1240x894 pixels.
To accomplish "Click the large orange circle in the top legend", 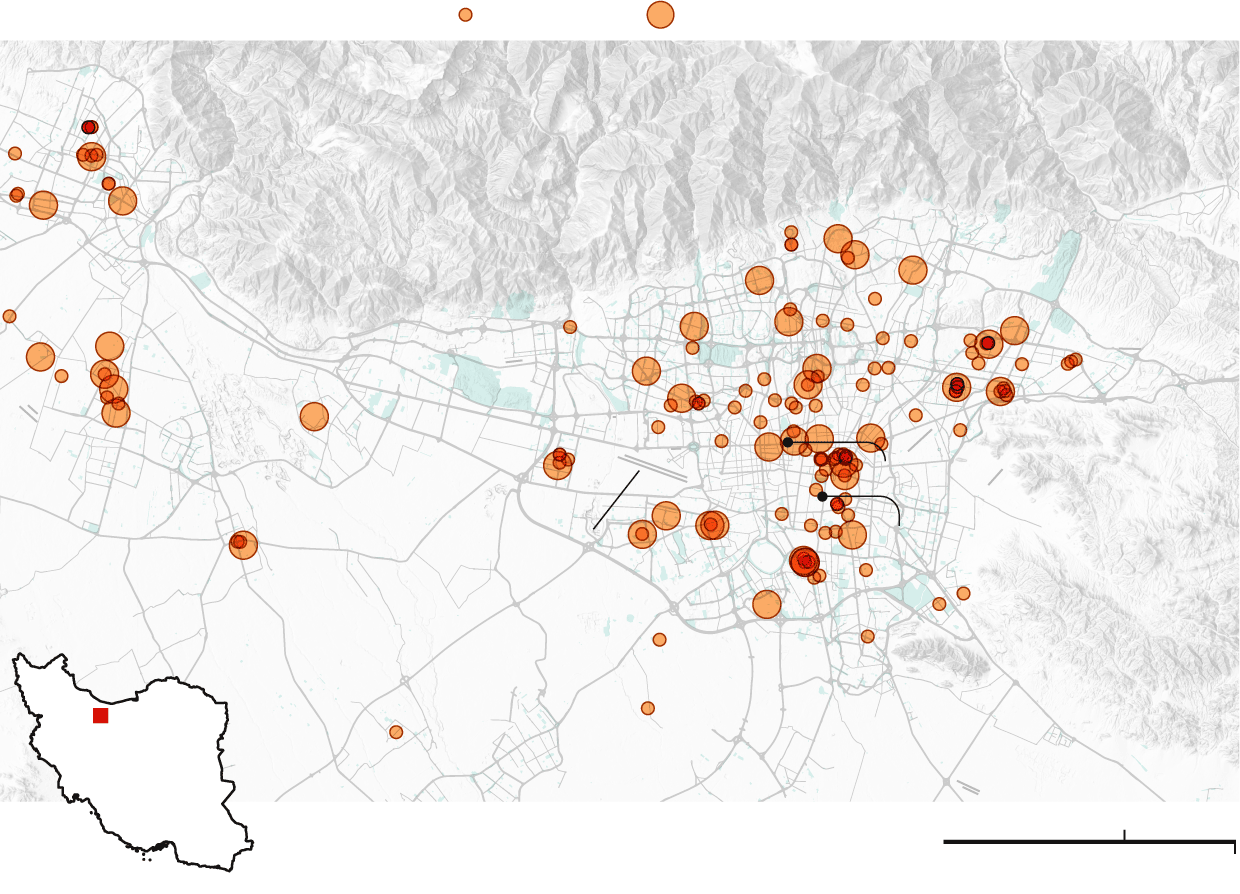I will point(660,15).
